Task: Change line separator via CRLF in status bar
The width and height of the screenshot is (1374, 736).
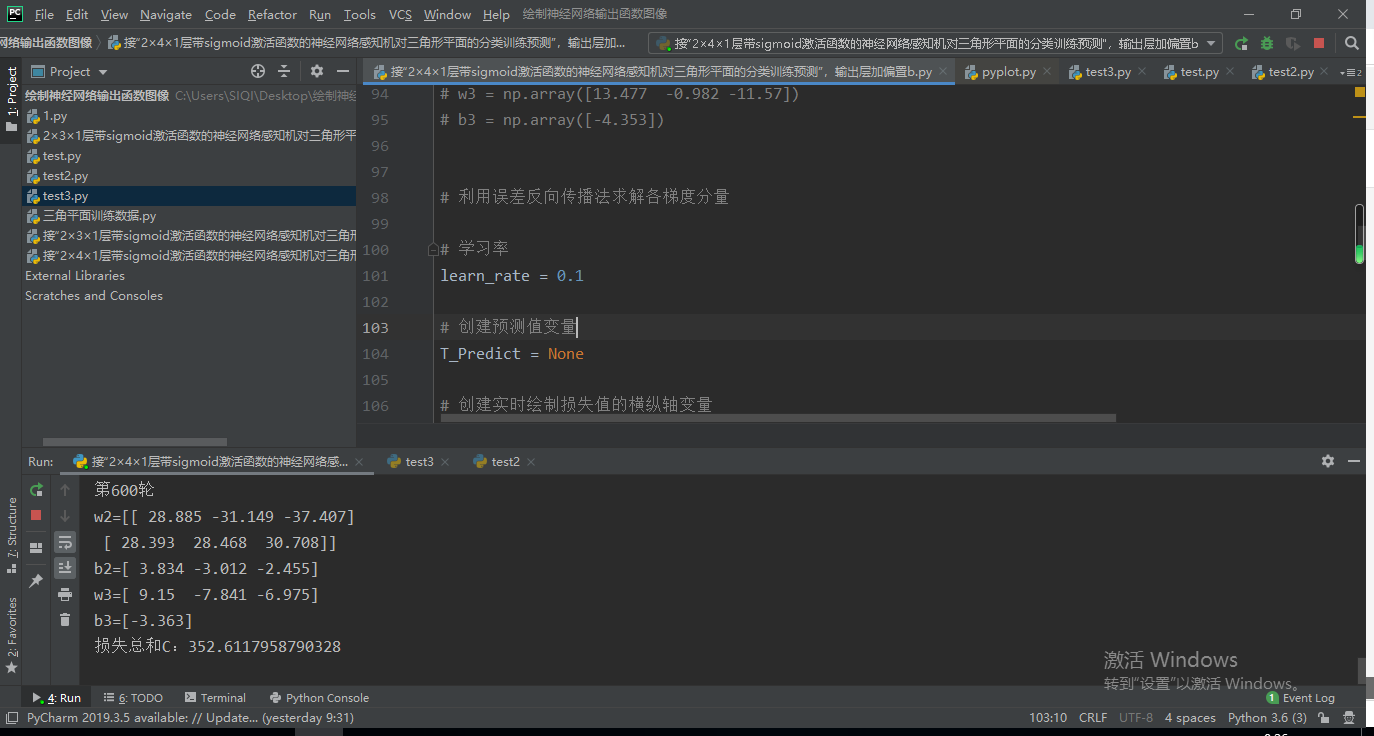Action: [x=1093, y=717]
